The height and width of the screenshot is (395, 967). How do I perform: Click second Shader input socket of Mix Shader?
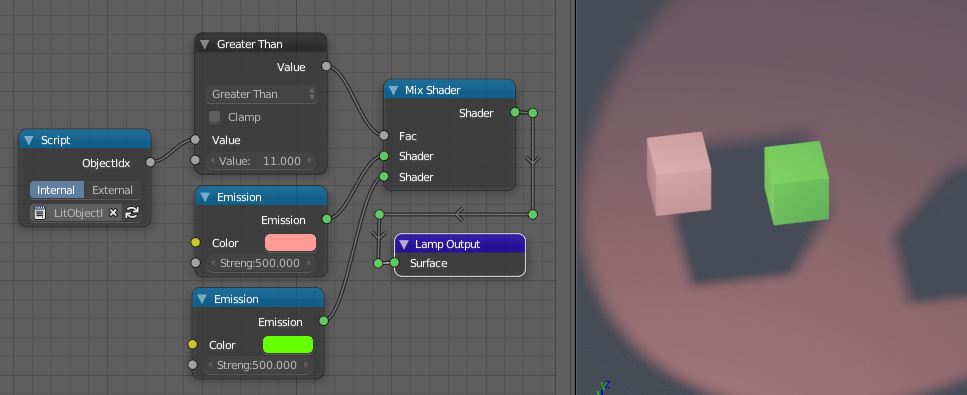[384, 177]
